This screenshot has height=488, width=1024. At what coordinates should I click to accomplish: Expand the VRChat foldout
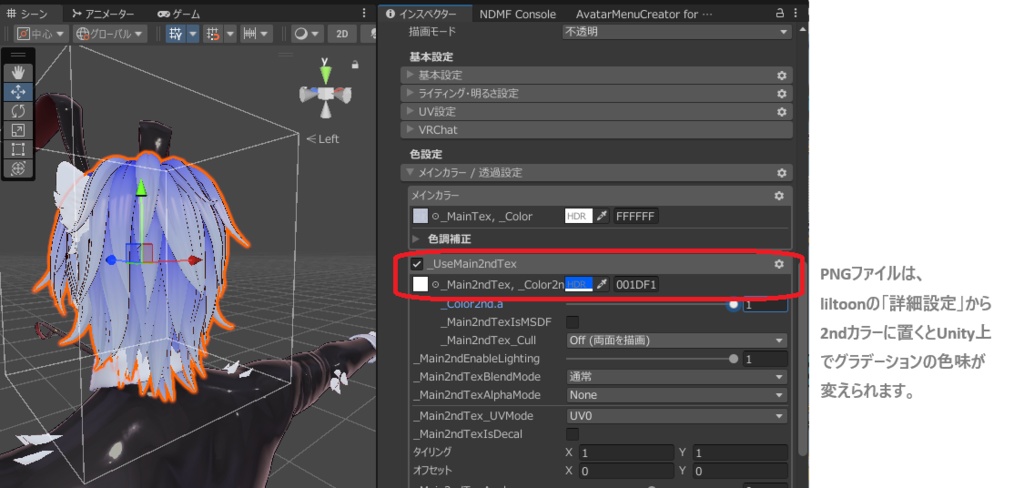click(410, 129)
